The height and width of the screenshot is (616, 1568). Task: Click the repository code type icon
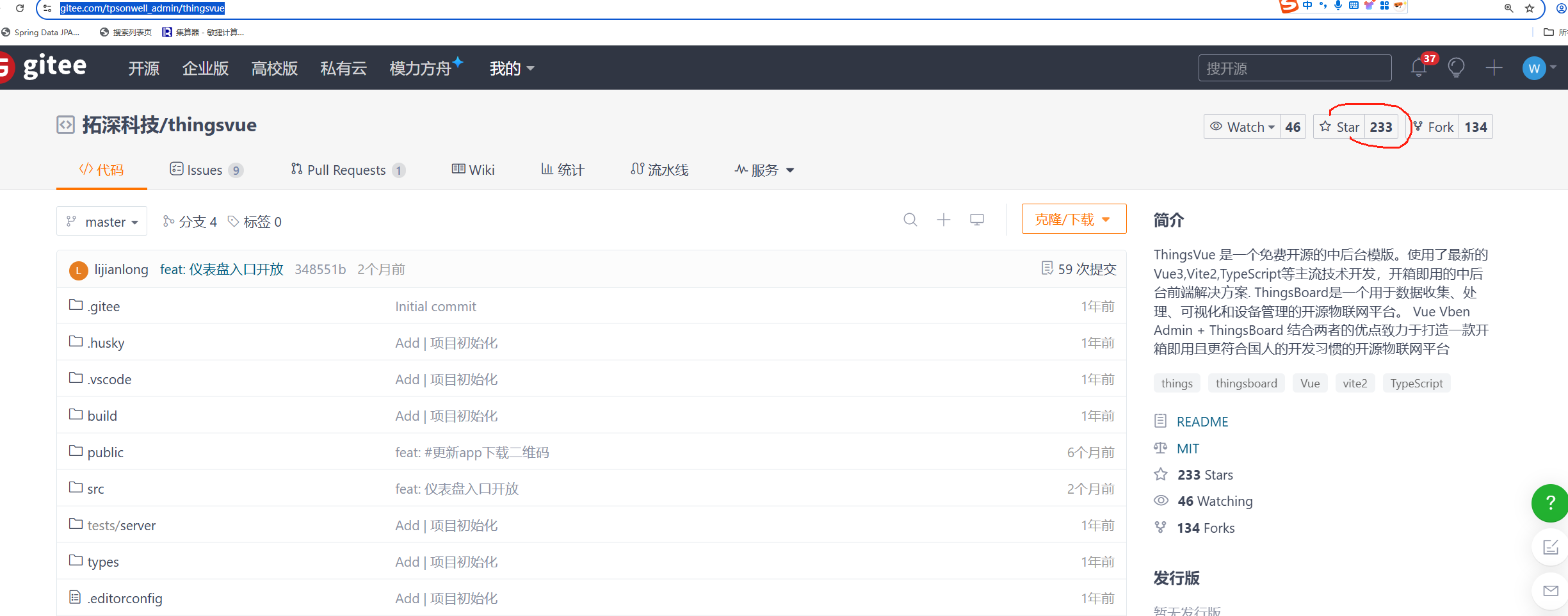pyautogui.click(x=65, y=124)
